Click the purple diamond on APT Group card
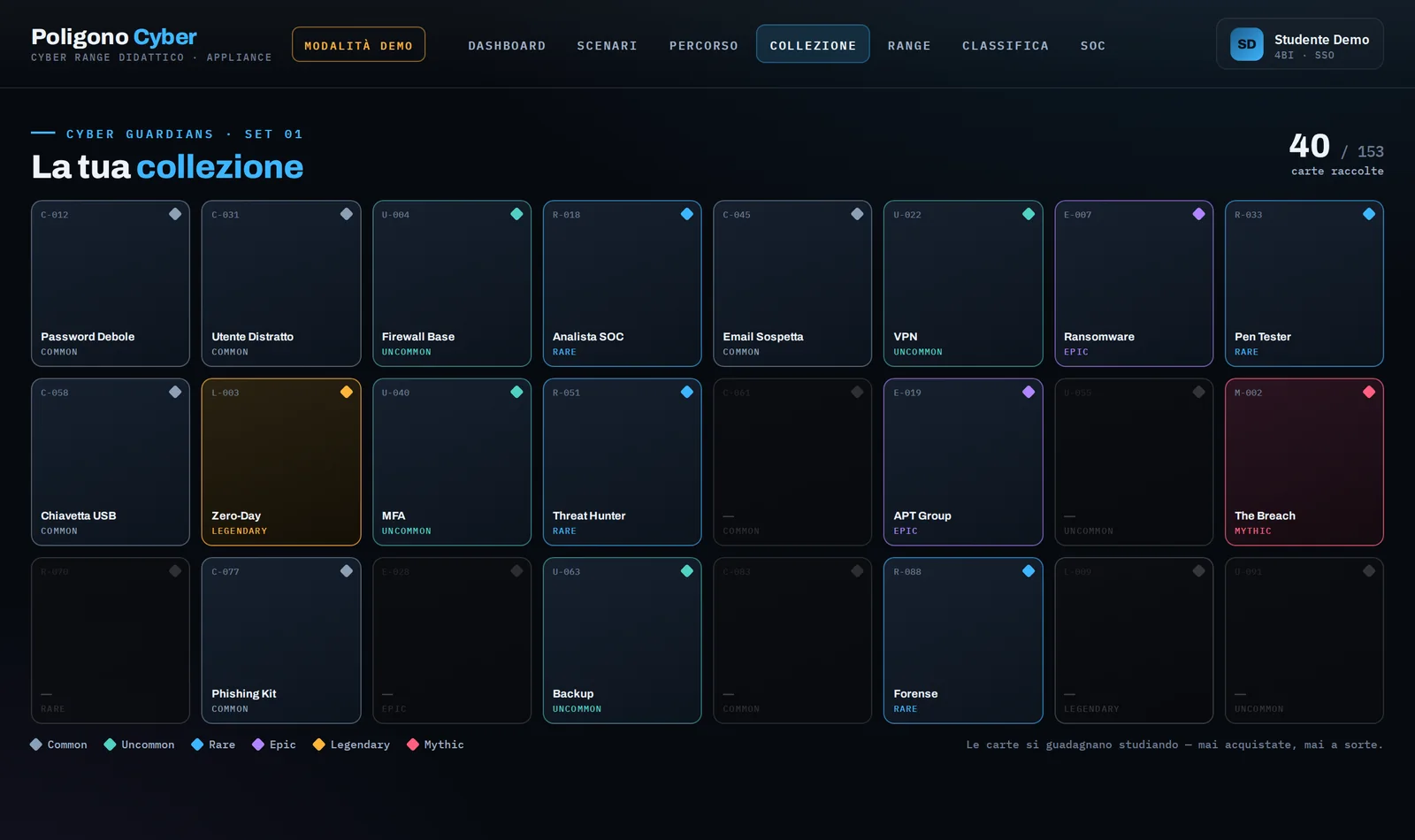This screenshot has width=1415, height=840. point(1029,392)
